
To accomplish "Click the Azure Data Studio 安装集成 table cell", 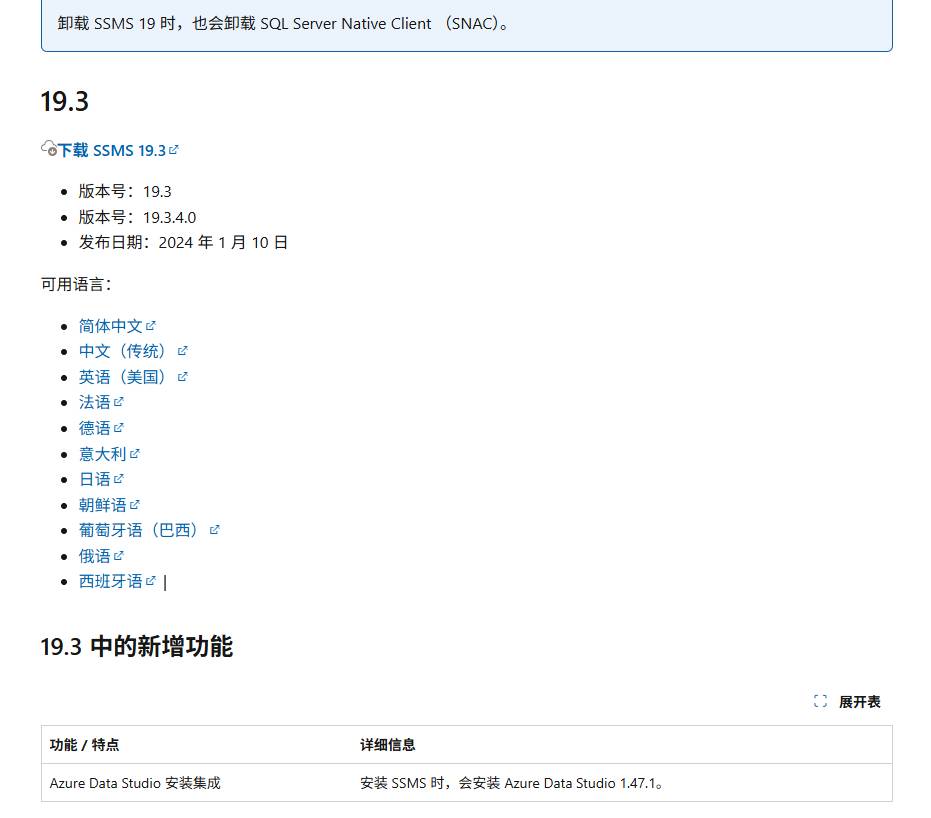I will pos(135,783).
